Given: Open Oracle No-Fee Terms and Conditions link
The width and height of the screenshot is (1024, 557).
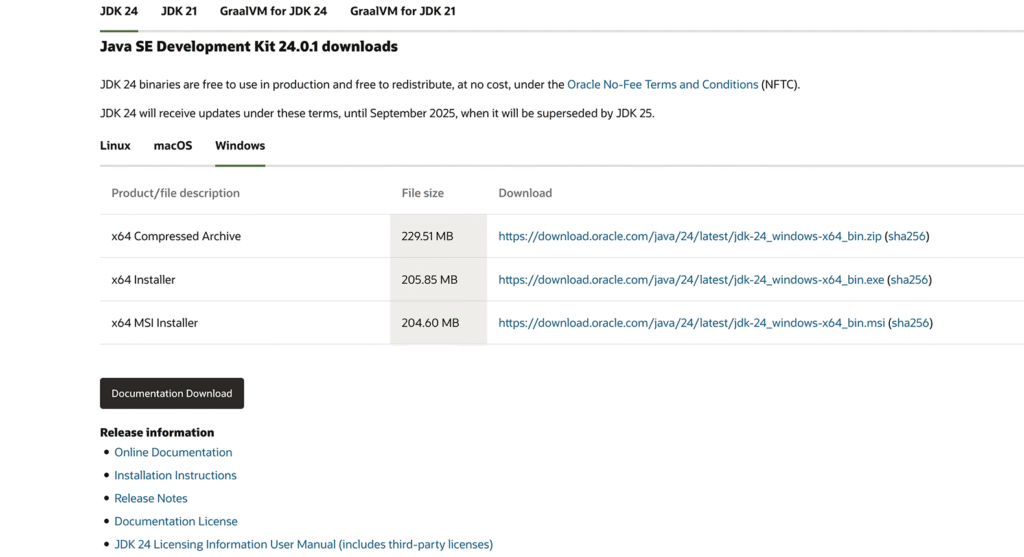Looking at the screenshot, I should tap(662, 84).
